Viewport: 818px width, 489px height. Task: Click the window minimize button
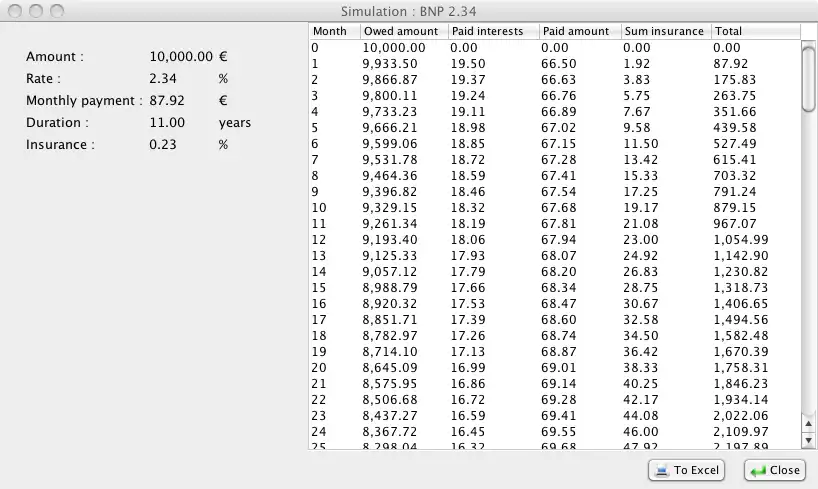pos(36,11)
